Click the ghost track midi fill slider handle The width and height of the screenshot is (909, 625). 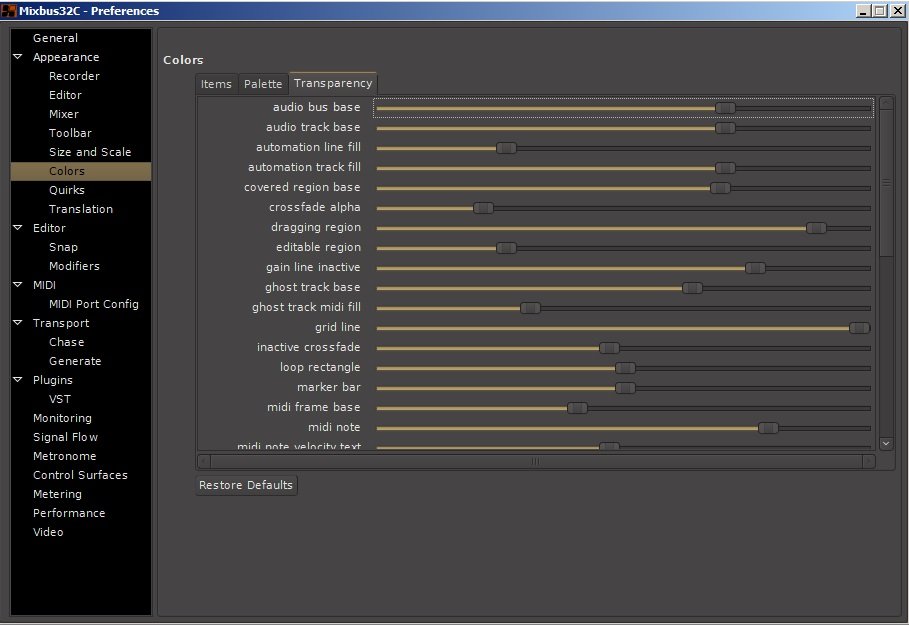click(x=530, y=308)
